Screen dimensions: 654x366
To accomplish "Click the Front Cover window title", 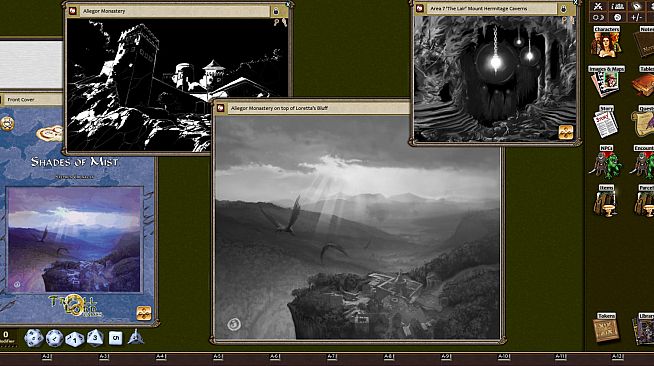I will [x=21, y=100].
